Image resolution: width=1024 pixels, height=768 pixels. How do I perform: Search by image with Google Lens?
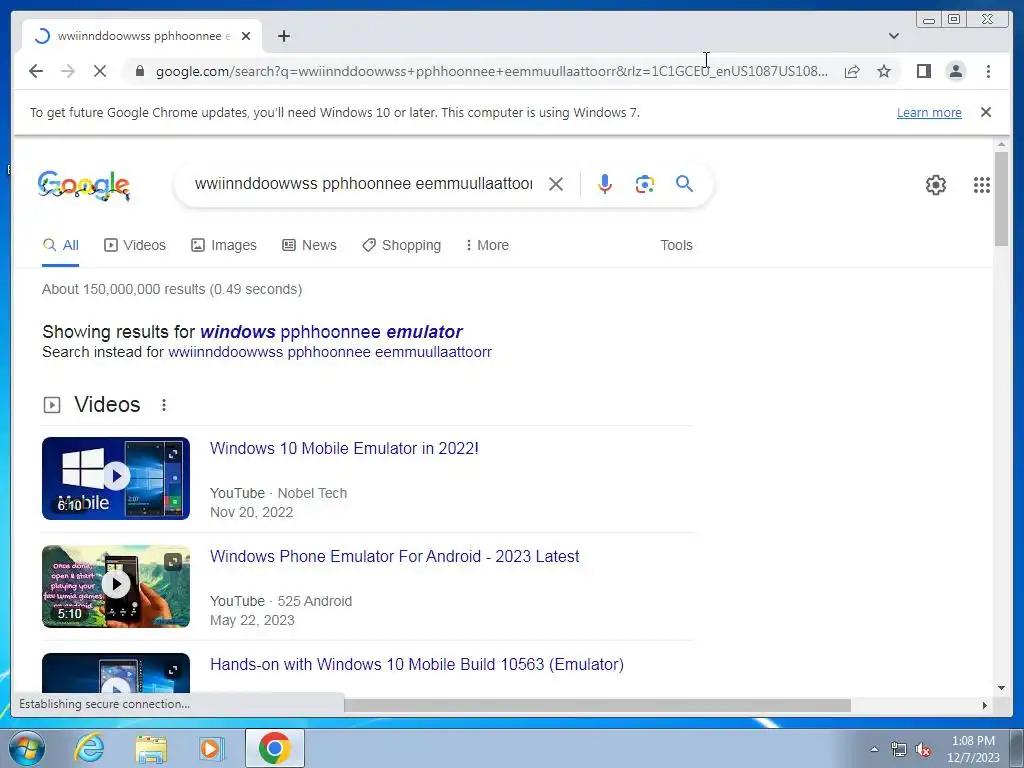pos(645,184)
